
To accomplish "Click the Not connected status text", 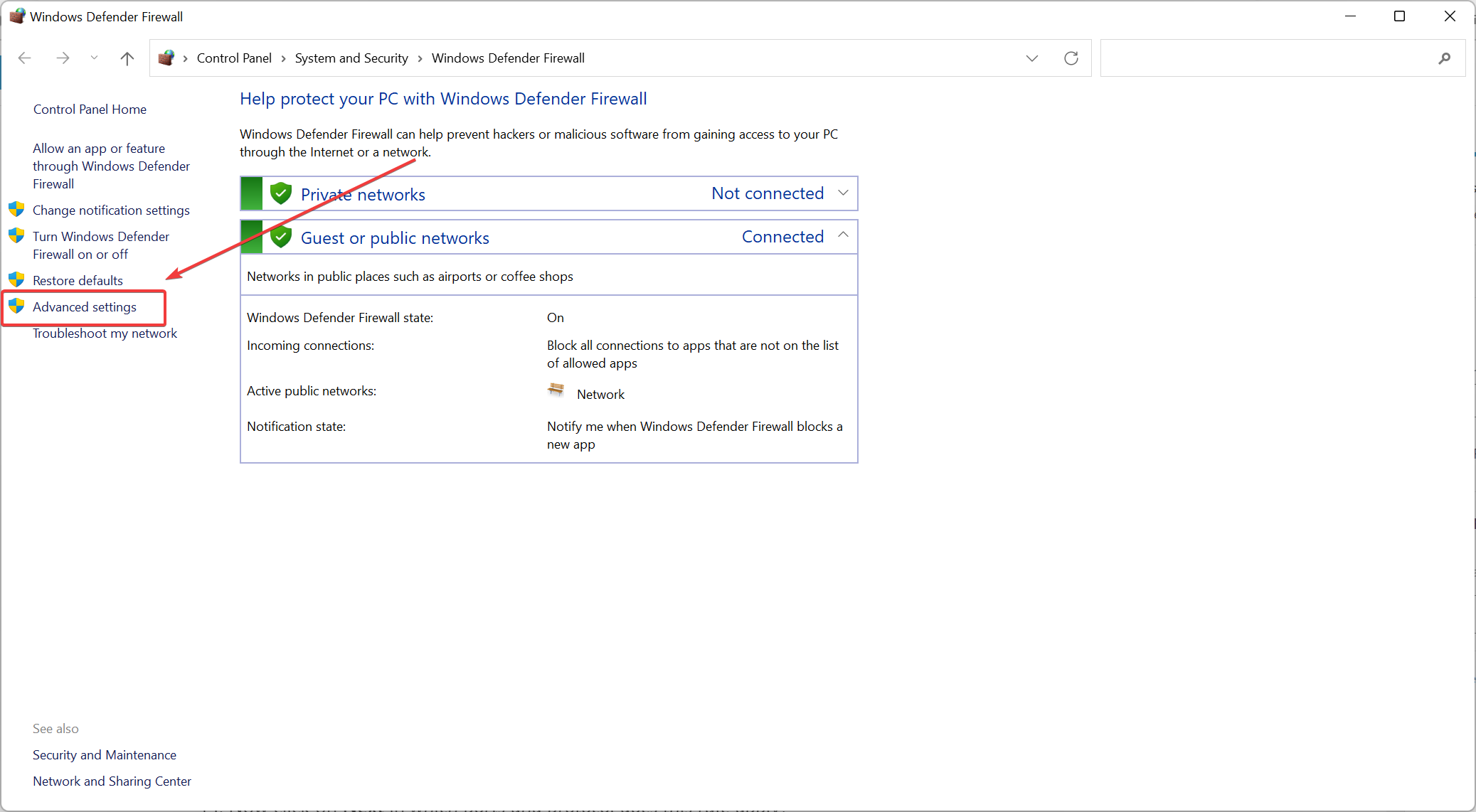I will [x=768, y=193].
